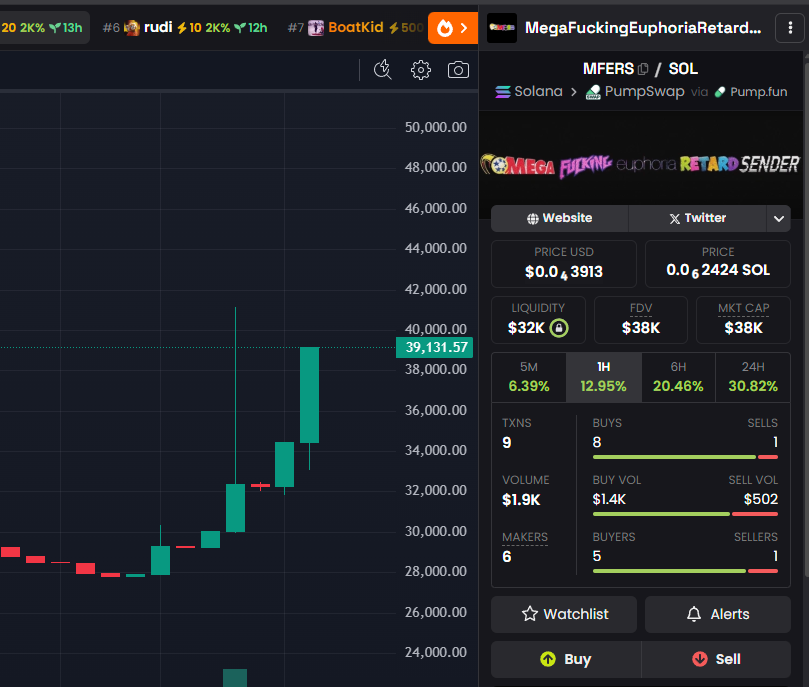Select the 5M timeframe tab
Viewport: 809px width, 687px height.
(529, 377)
